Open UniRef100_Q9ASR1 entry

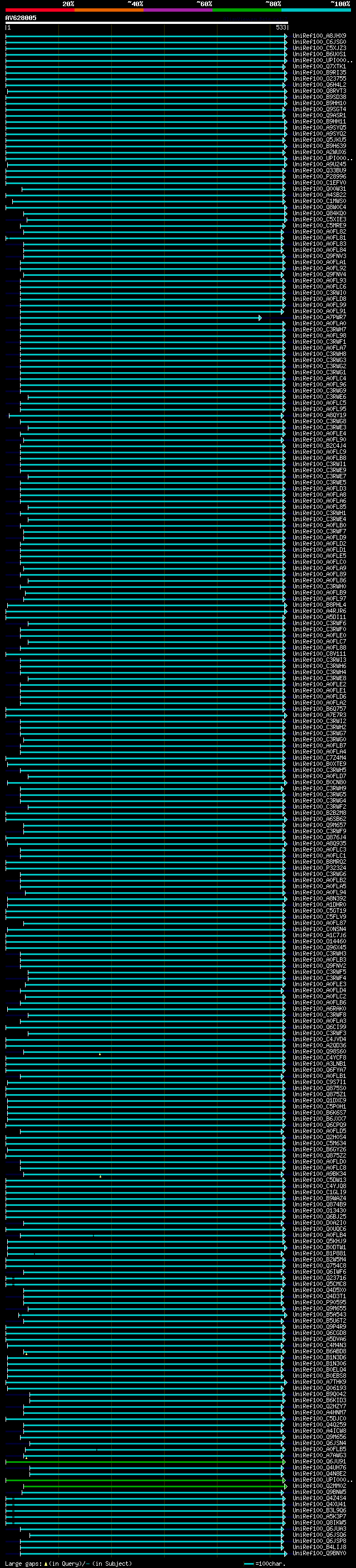pyautogui.click(x=319, y=116)
